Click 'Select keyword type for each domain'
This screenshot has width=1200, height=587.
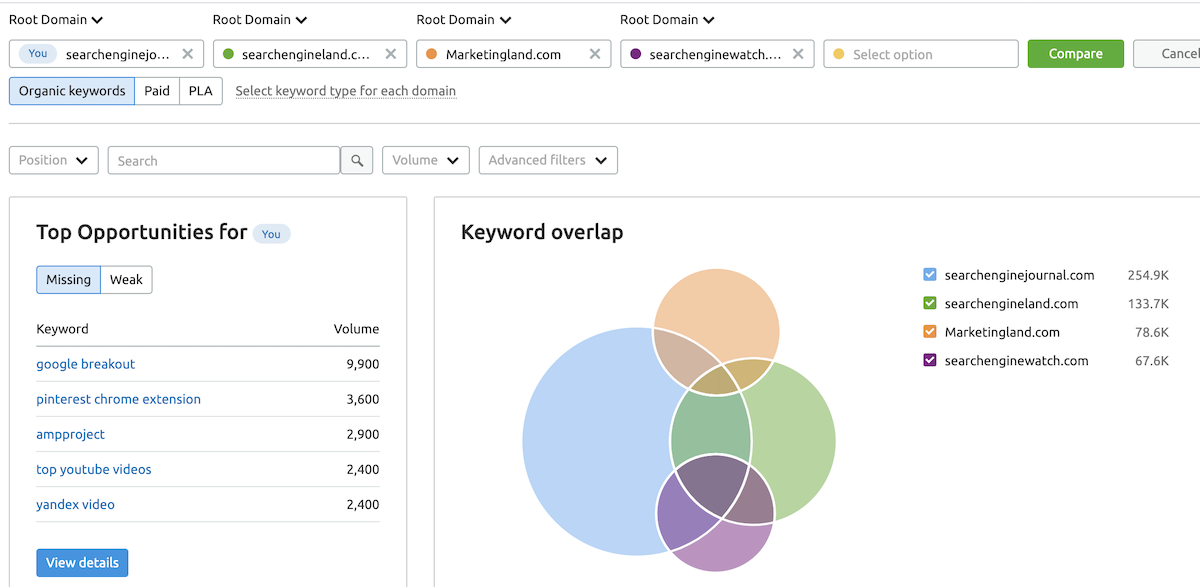345,90
